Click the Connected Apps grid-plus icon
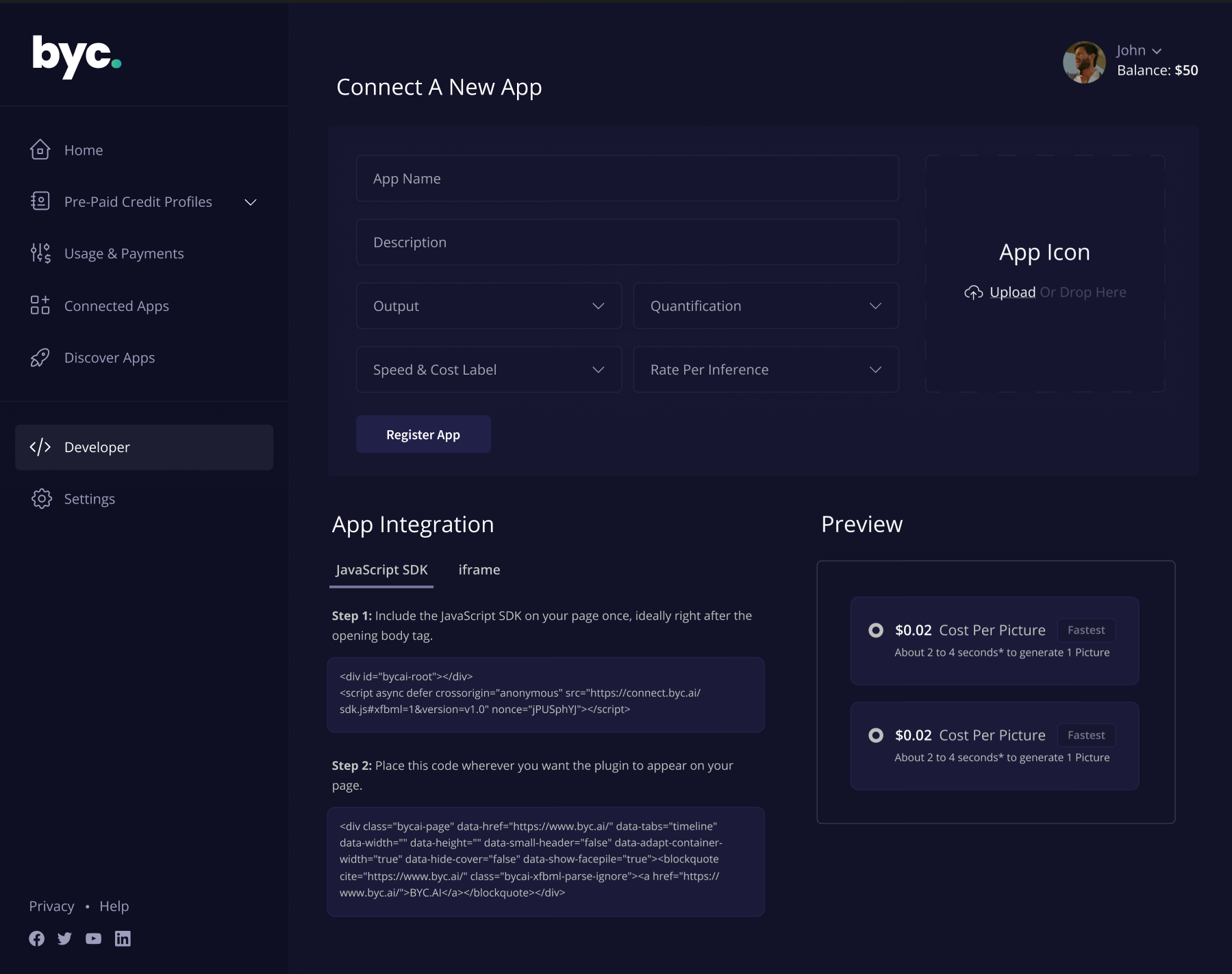Image resolution: width=1232 pixels, height=974 pixels. pyautogui.click(x=40, y=305)
